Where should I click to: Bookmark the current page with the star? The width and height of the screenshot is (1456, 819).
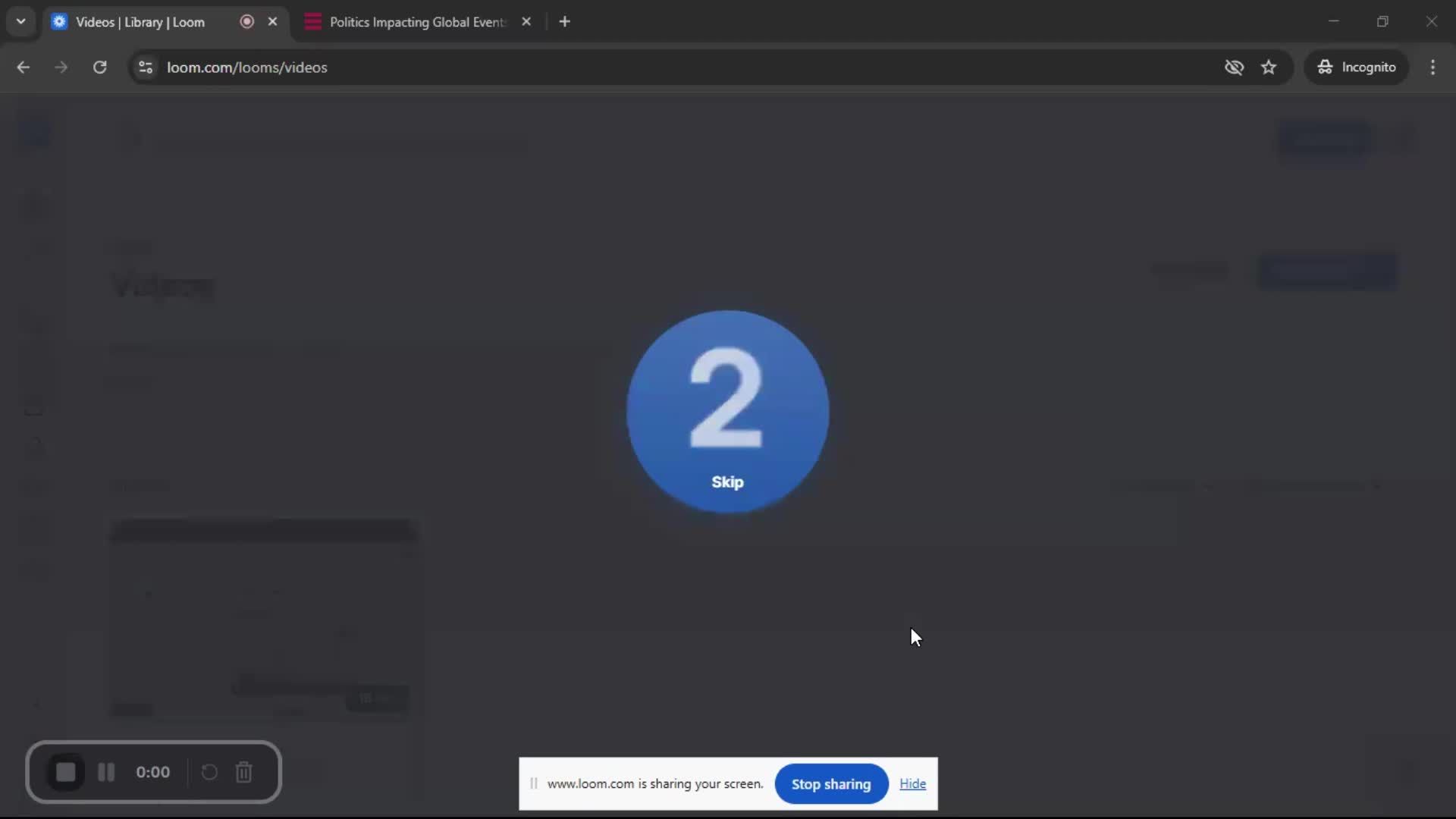(1269, 67)
